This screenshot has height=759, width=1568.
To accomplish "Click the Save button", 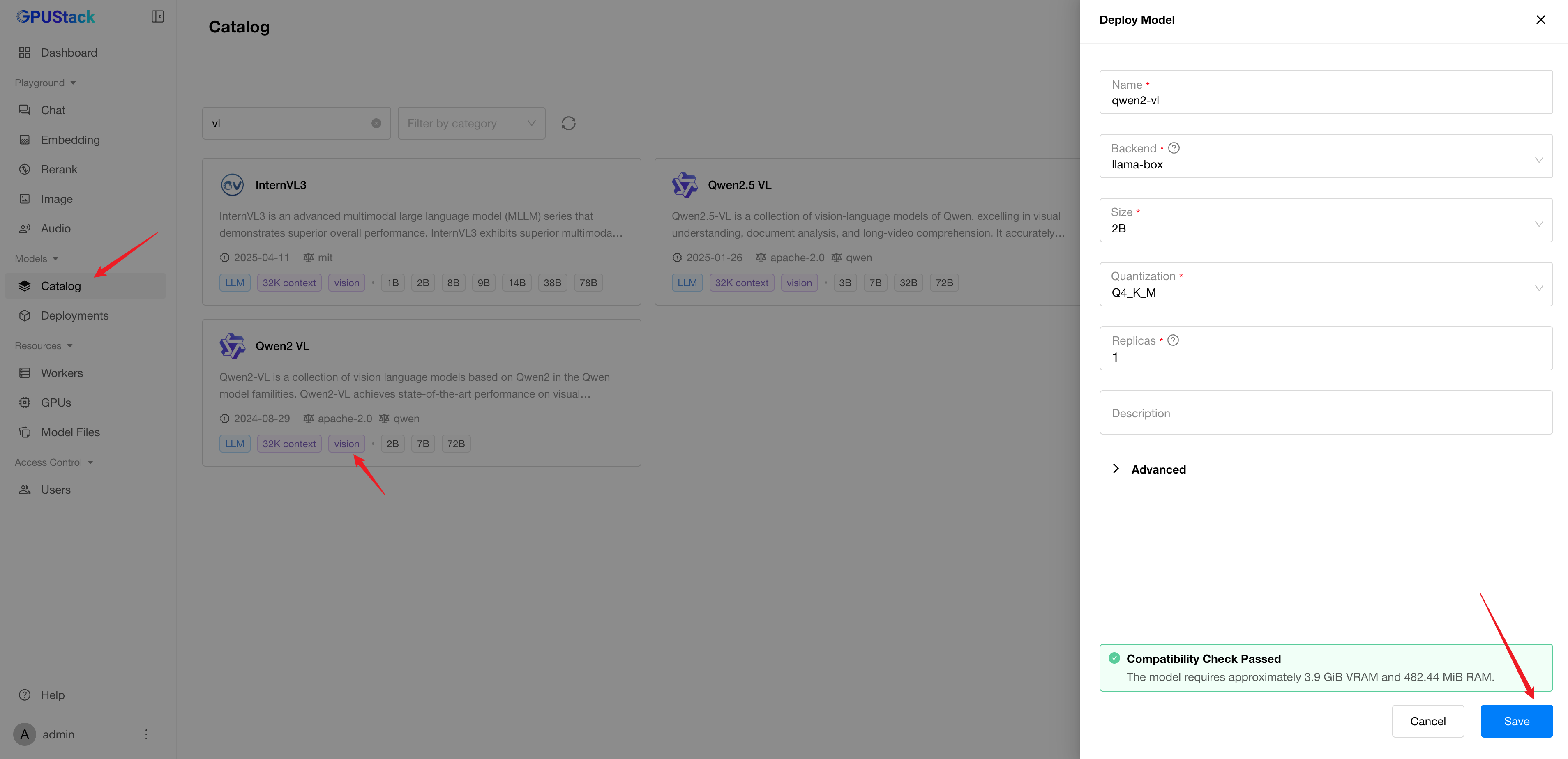I will (x=1516, y=721).
